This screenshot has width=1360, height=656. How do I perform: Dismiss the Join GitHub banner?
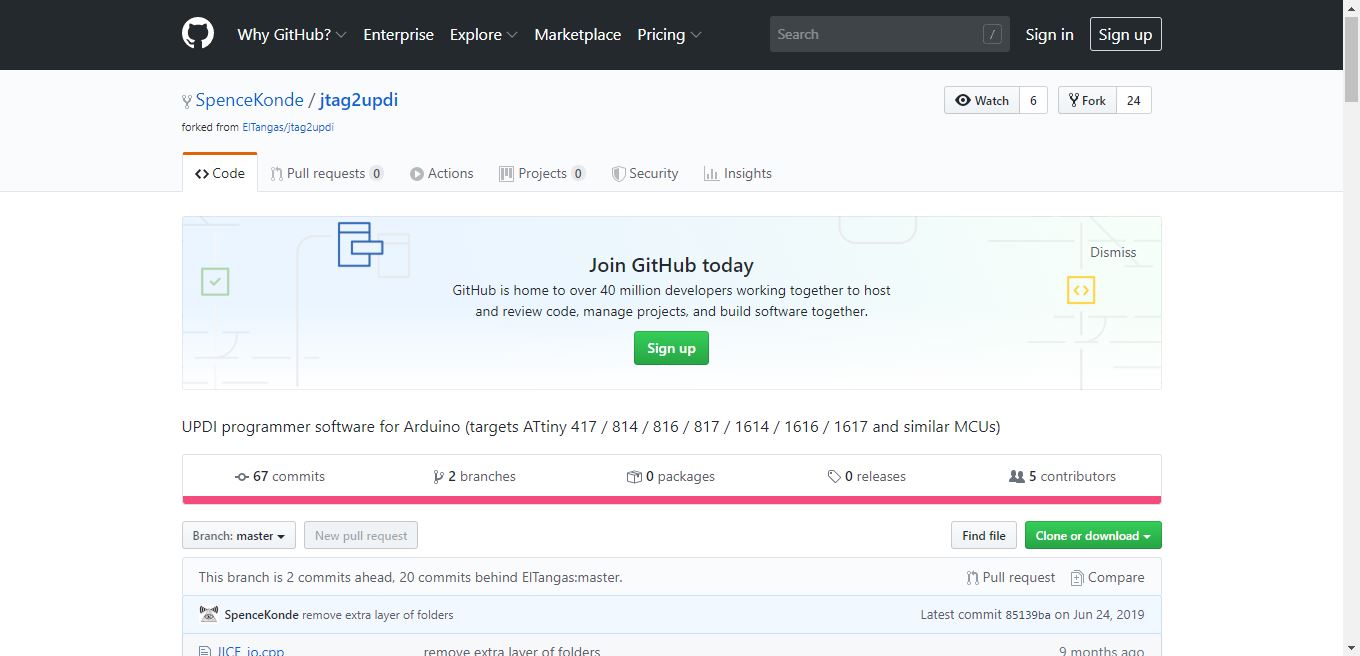tap(1113, 252)
